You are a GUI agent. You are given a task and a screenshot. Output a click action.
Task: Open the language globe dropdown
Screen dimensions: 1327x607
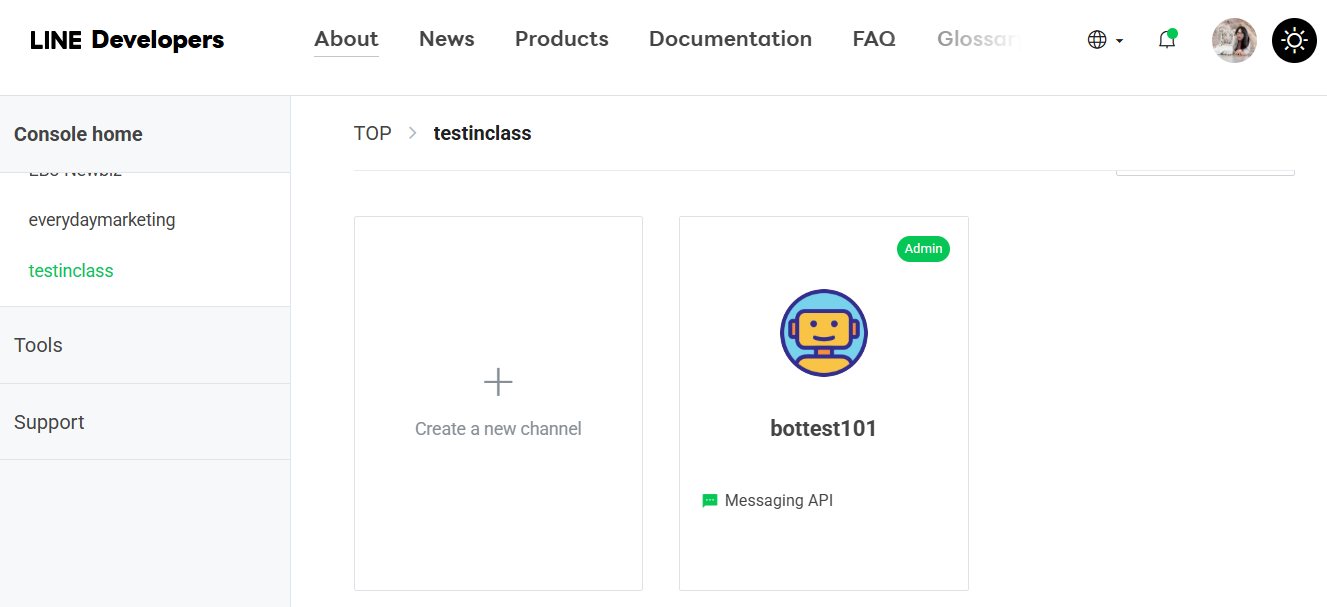(x=1105, y=40)
